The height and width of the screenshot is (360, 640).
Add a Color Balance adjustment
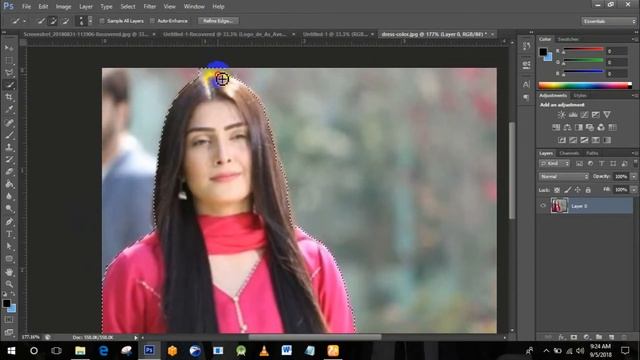567,127
